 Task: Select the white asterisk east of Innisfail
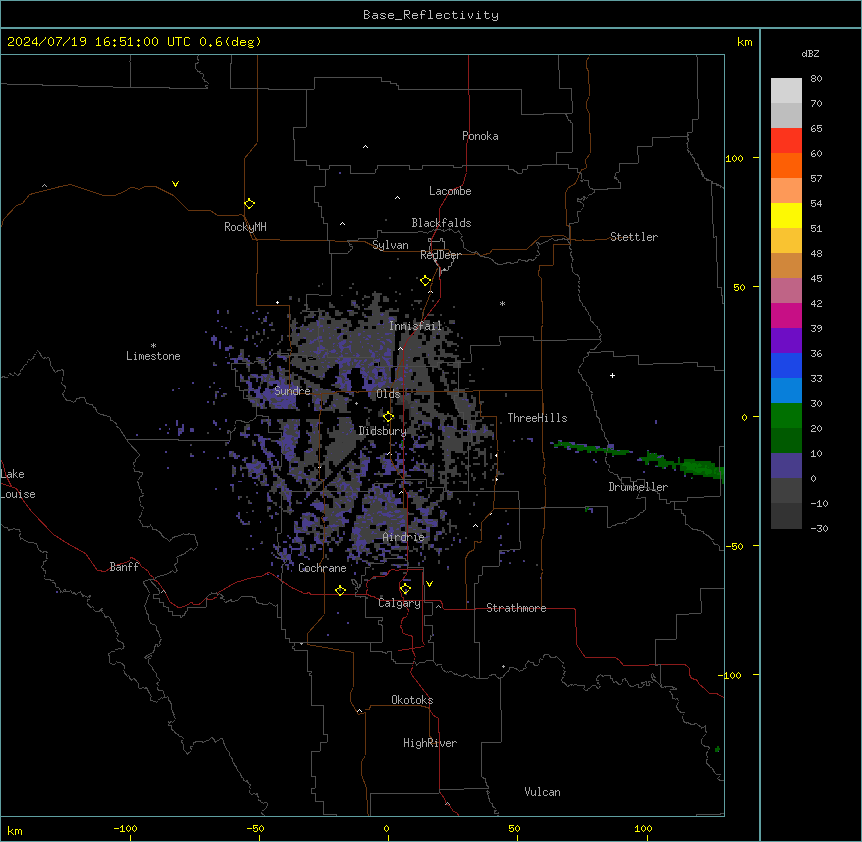point(502,303)
